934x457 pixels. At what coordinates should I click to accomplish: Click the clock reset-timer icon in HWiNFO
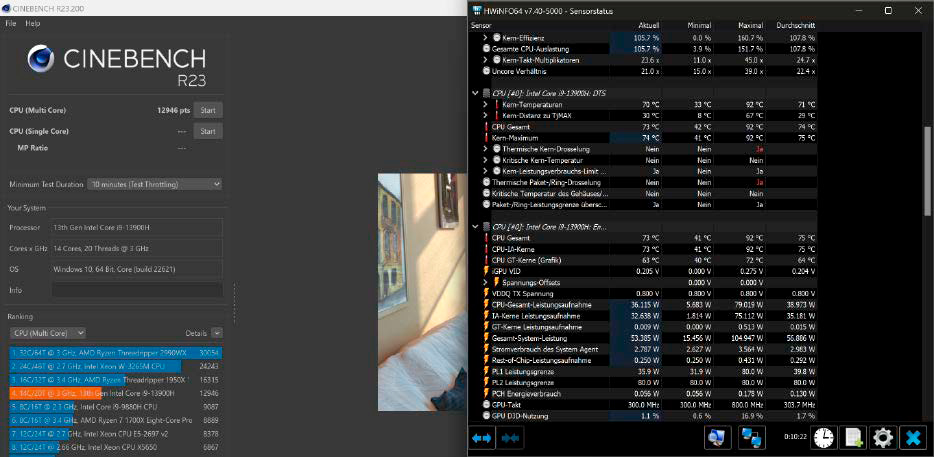825,439
